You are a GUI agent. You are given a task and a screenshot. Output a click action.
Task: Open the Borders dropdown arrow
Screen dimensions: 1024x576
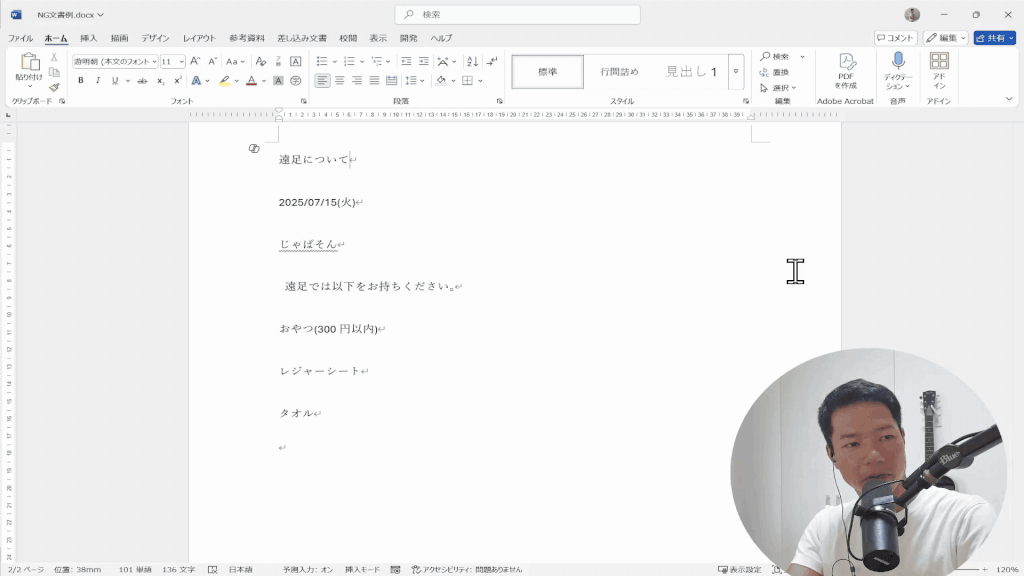point(480,81)
